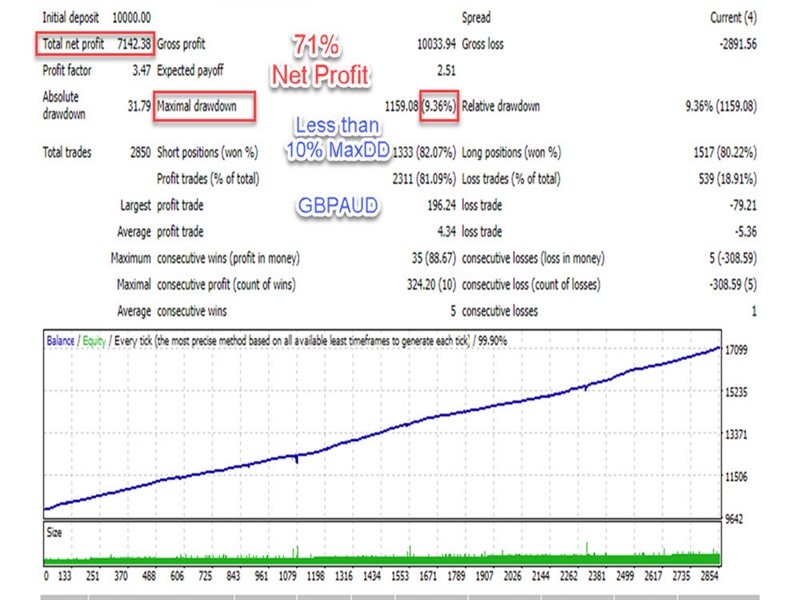This screenshot has width=800, height=600.
Task: Click the 99.90% modelling quality text
Action: 492,341
